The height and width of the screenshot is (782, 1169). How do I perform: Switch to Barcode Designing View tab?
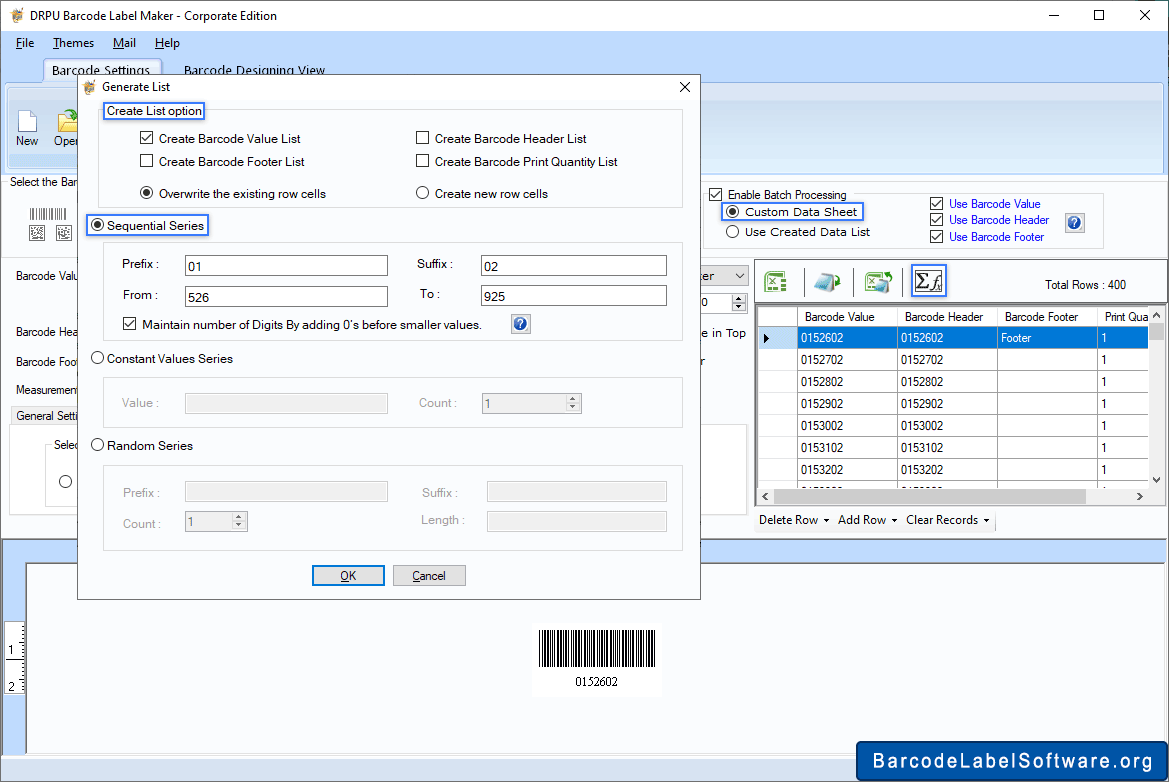[254, 70]
